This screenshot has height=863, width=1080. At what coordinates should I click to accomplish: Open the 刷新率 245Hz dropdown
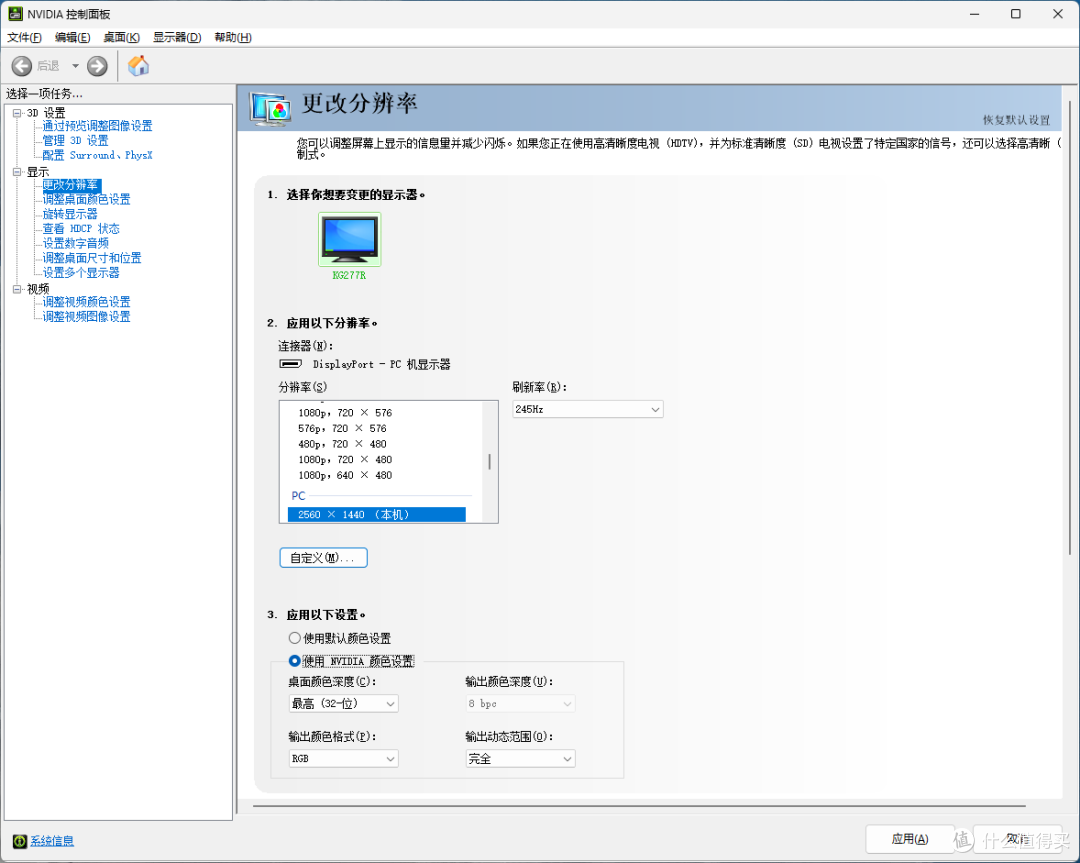(x=588, y=409)
